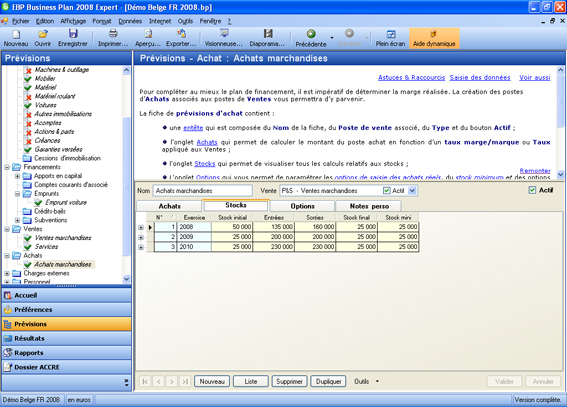Screen dimensions: 567x407
Task: Open the Dossier ACCRE section
Action: point(67,367)
